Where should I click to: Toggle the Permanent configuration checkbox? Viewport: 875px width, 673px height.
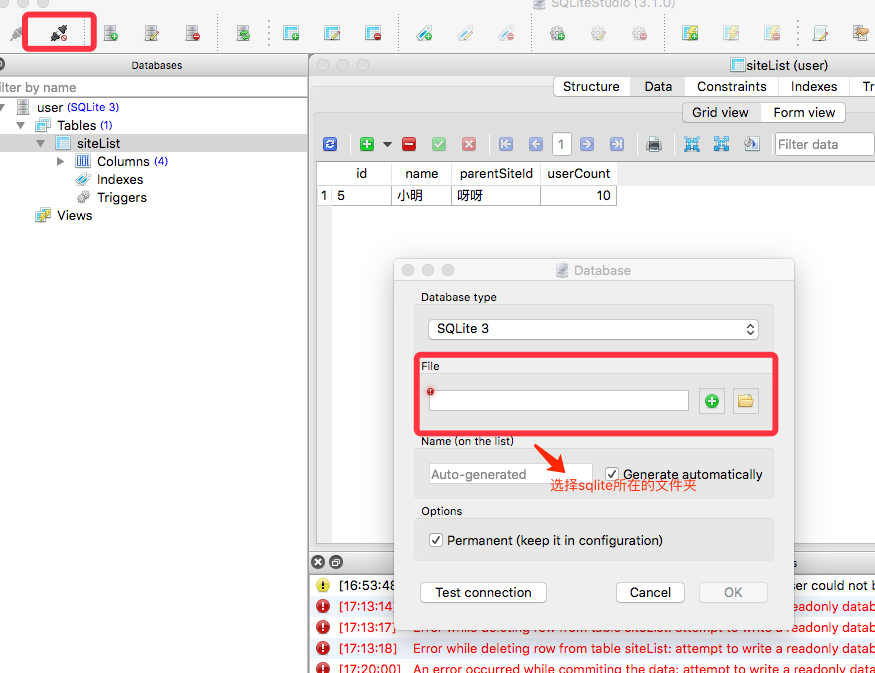click(x=435, y=540)
